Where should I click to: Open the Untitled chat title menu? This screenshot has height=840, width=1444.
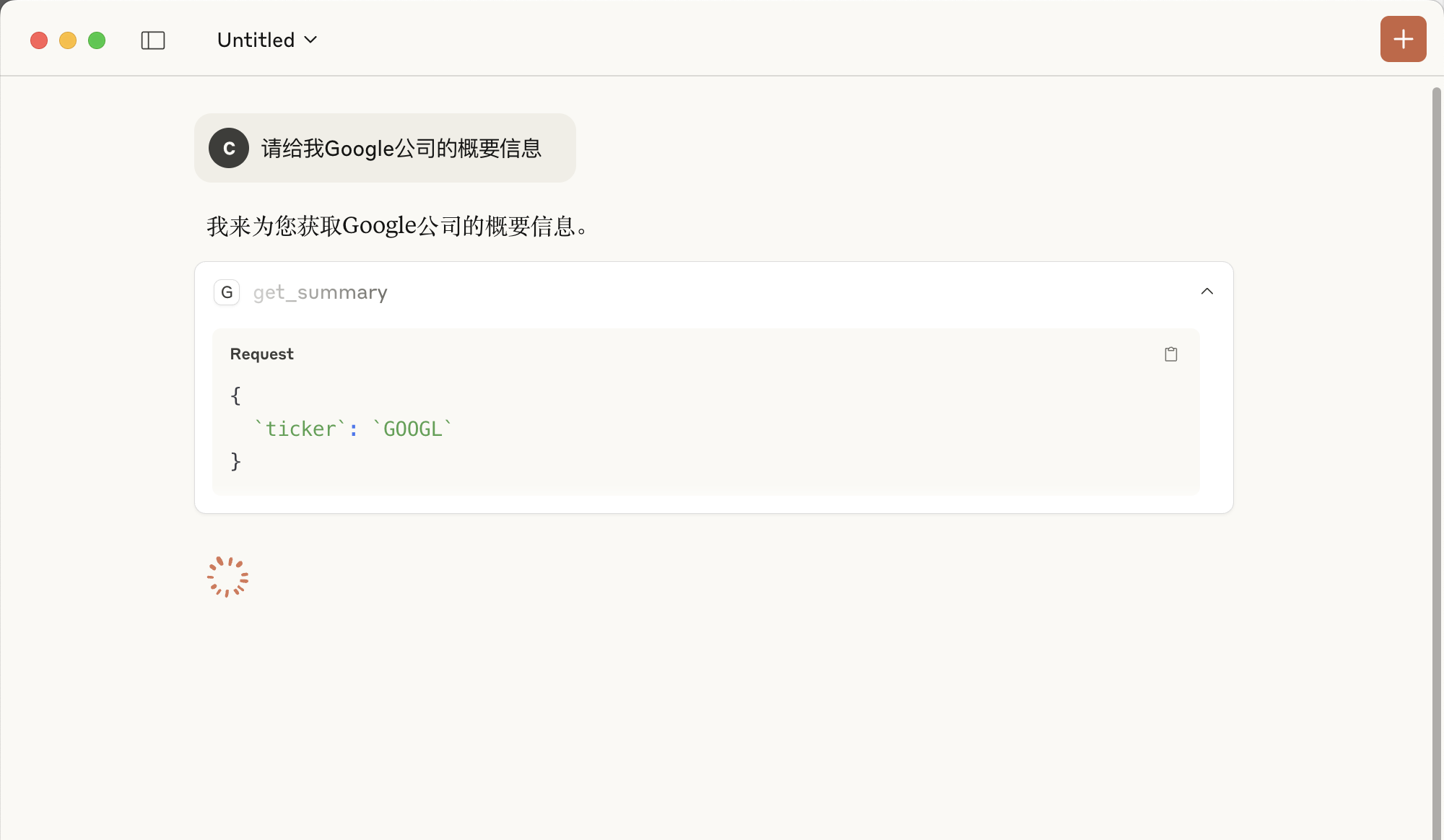point(256,40)
